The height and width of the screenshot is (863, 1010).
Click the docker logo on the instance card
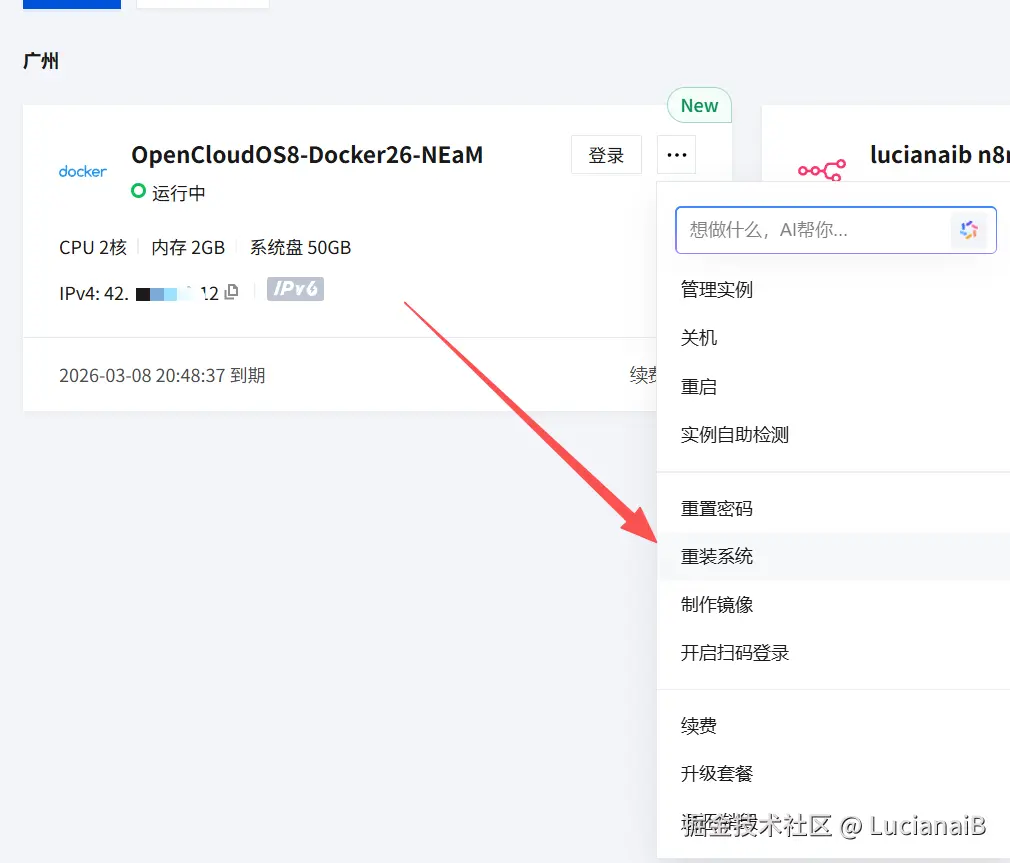[x=82, y=171]
